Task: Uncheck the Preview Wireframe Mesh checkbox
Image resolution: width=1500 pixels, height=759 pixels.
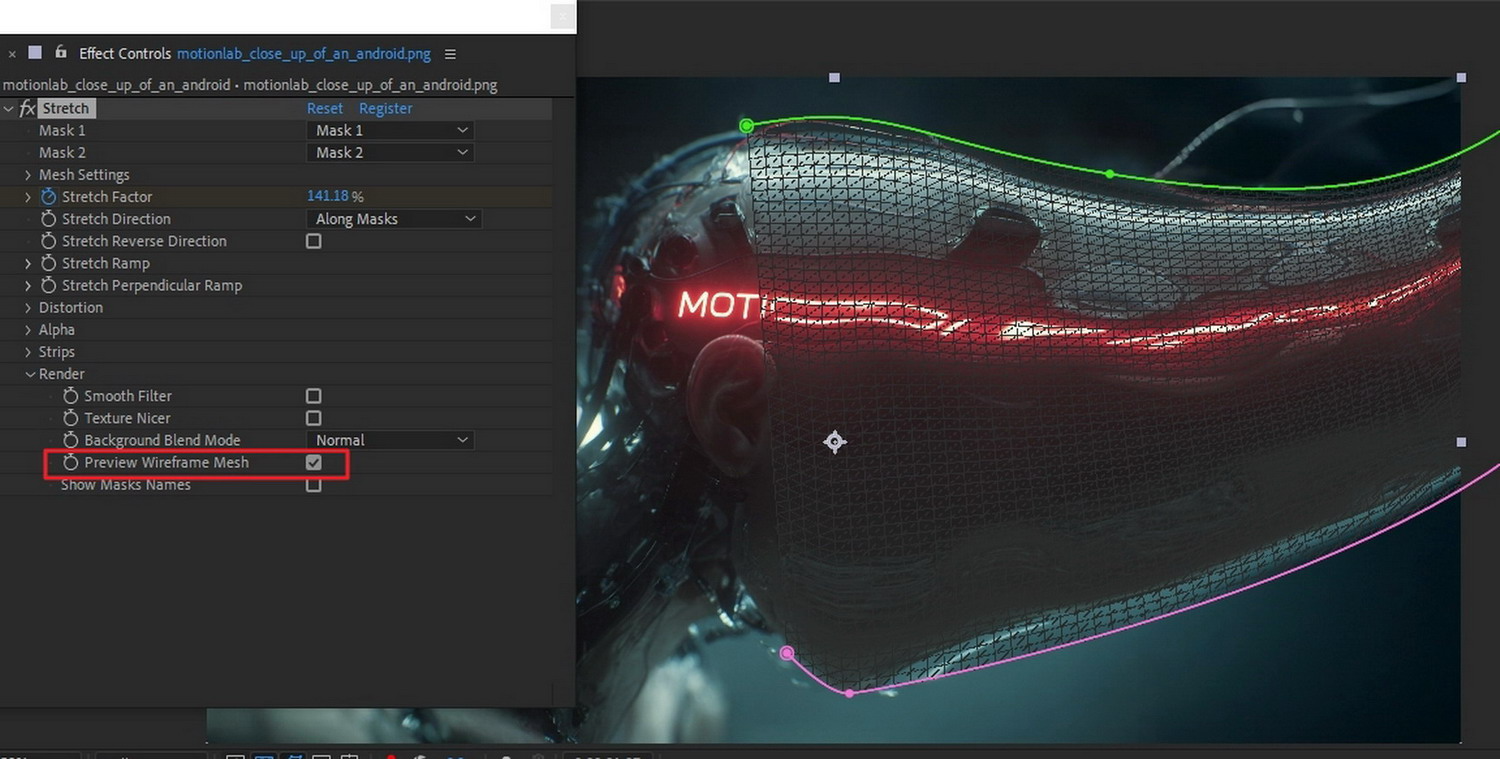Action: (314, 462)
